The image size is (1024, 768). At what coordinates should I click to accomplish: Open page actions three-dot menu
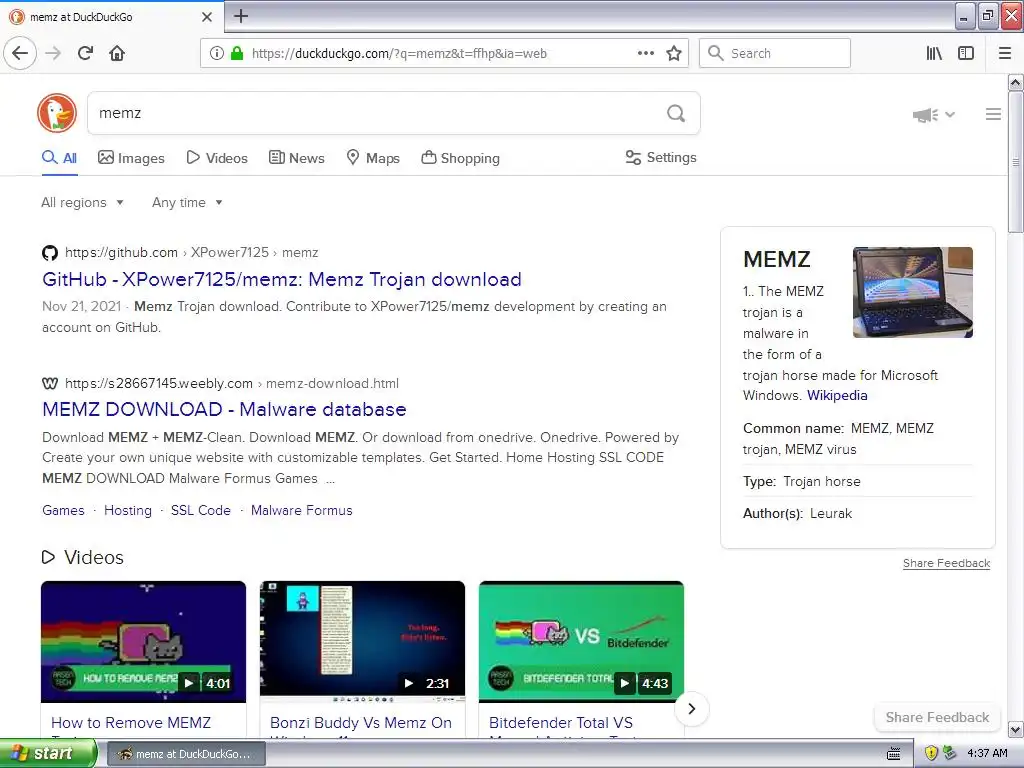tap(646, 53)
